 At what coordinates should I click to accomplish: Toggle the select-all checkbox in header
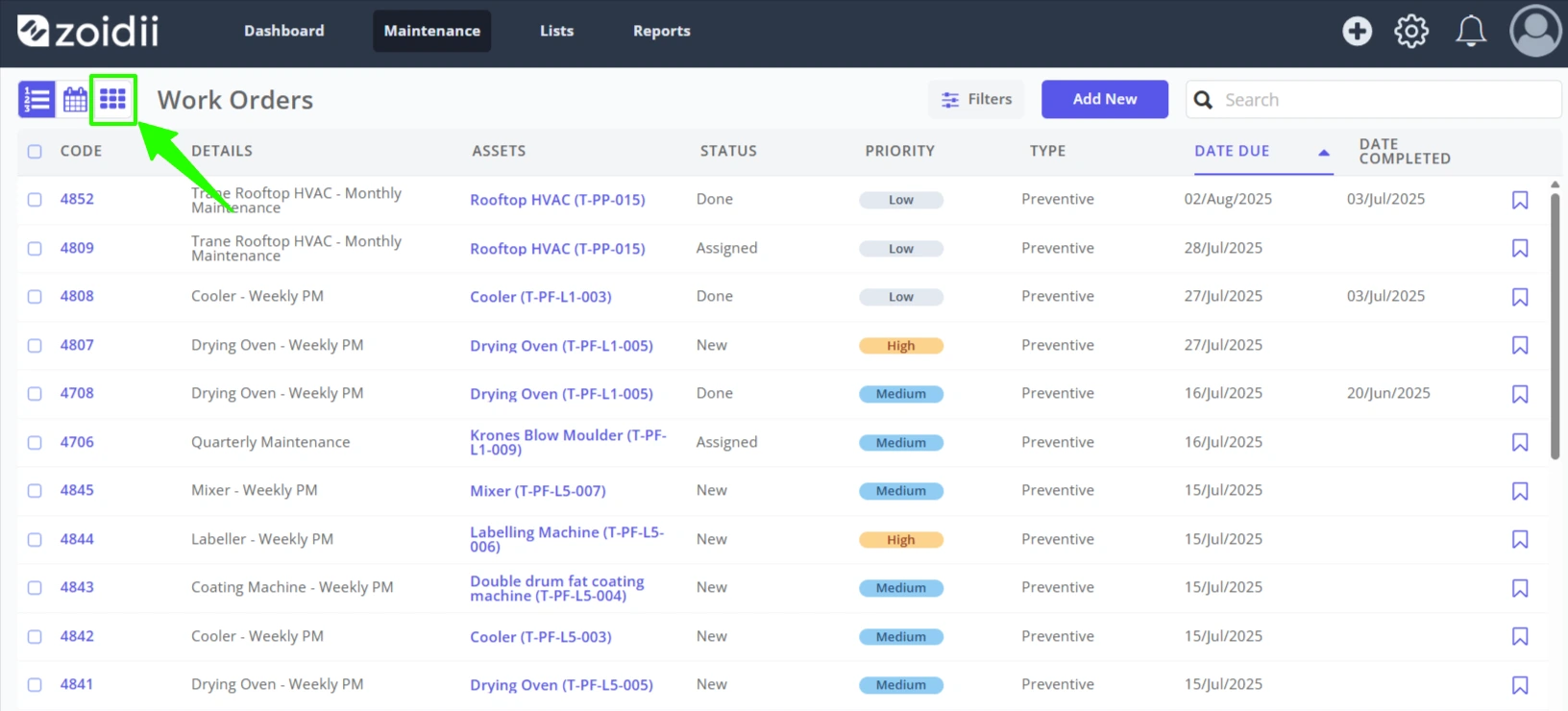click(x=35, y=151)
